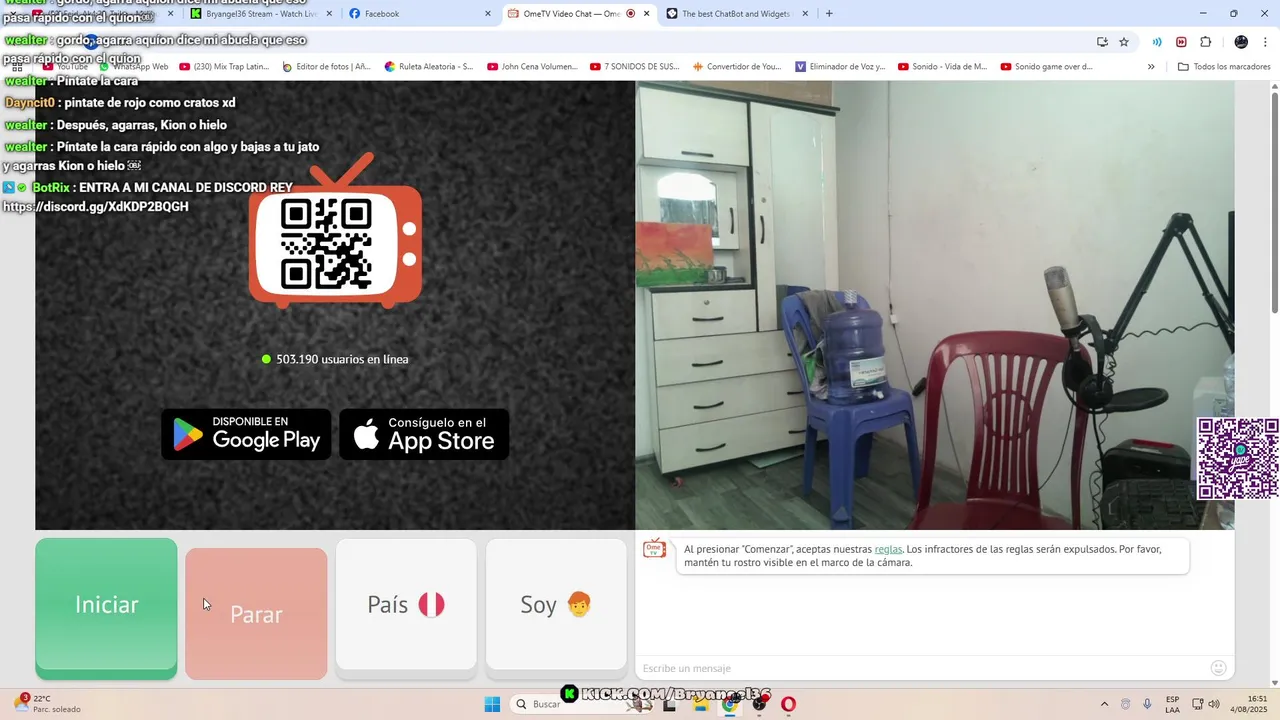Open the Editor de fotos bookmark

click(x=326, y=67)
